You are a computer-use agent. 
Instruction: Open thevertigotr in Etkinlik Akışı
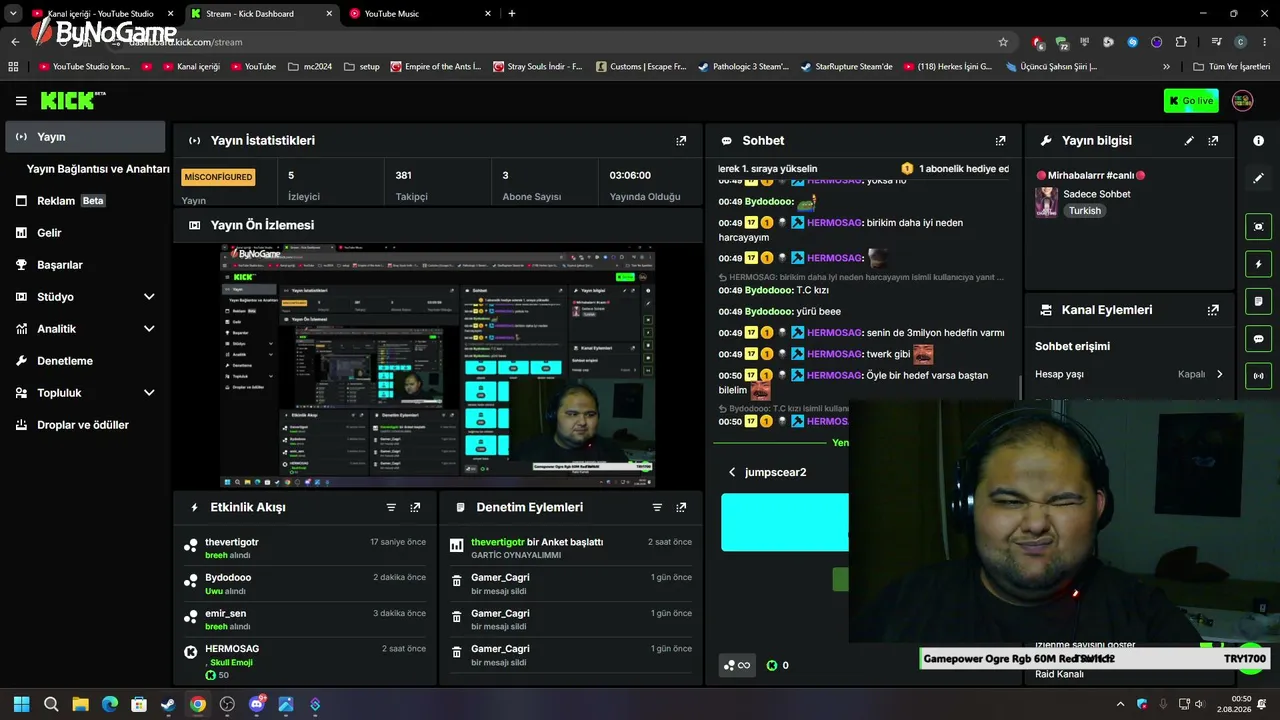point(232,542)
